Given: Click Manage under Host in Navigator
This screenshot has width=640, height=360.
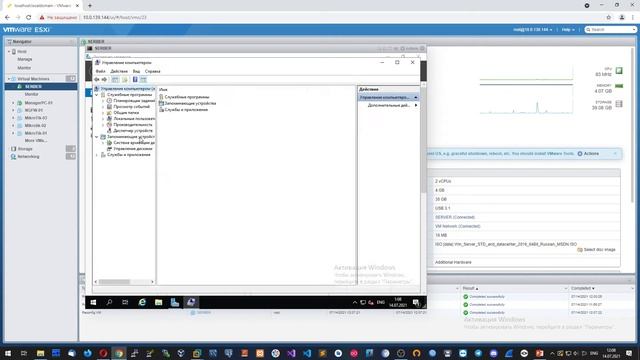Looking at the screenshot, I should tap(24, 60).
